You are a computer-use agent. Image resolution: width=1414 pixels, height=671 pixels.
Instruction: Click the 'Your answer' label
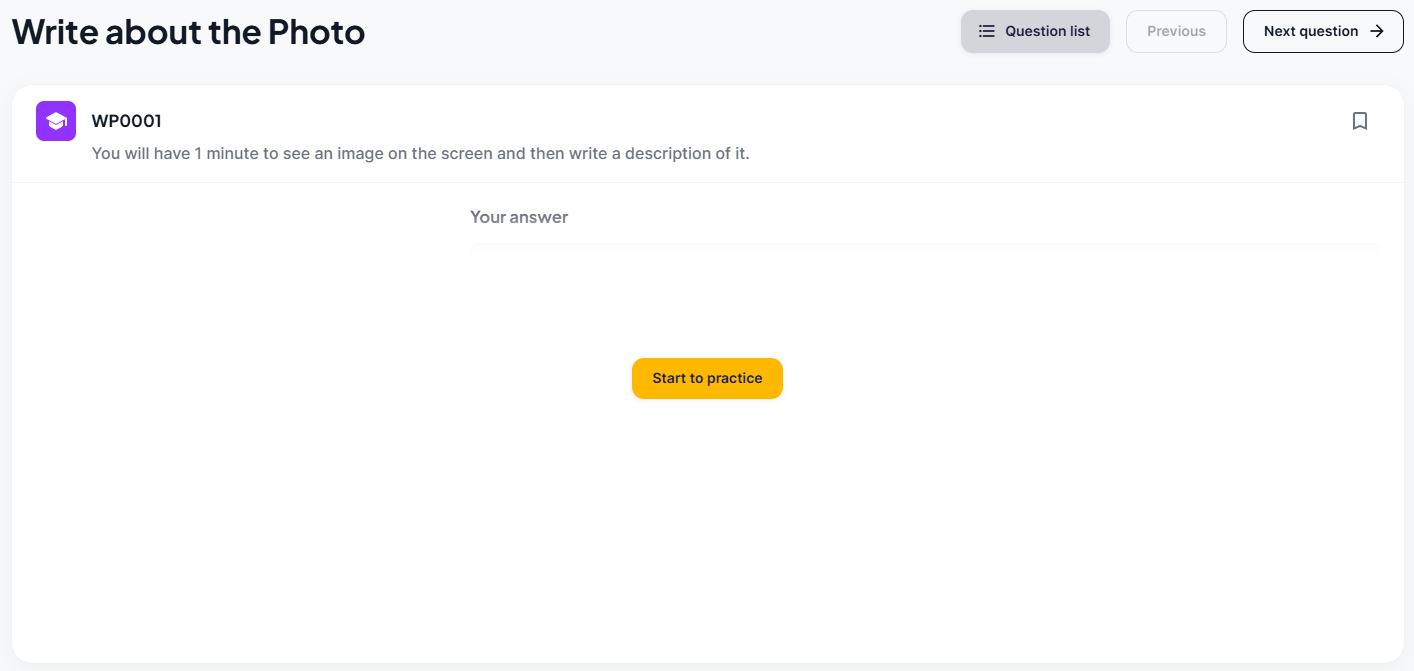pos(519,217)
